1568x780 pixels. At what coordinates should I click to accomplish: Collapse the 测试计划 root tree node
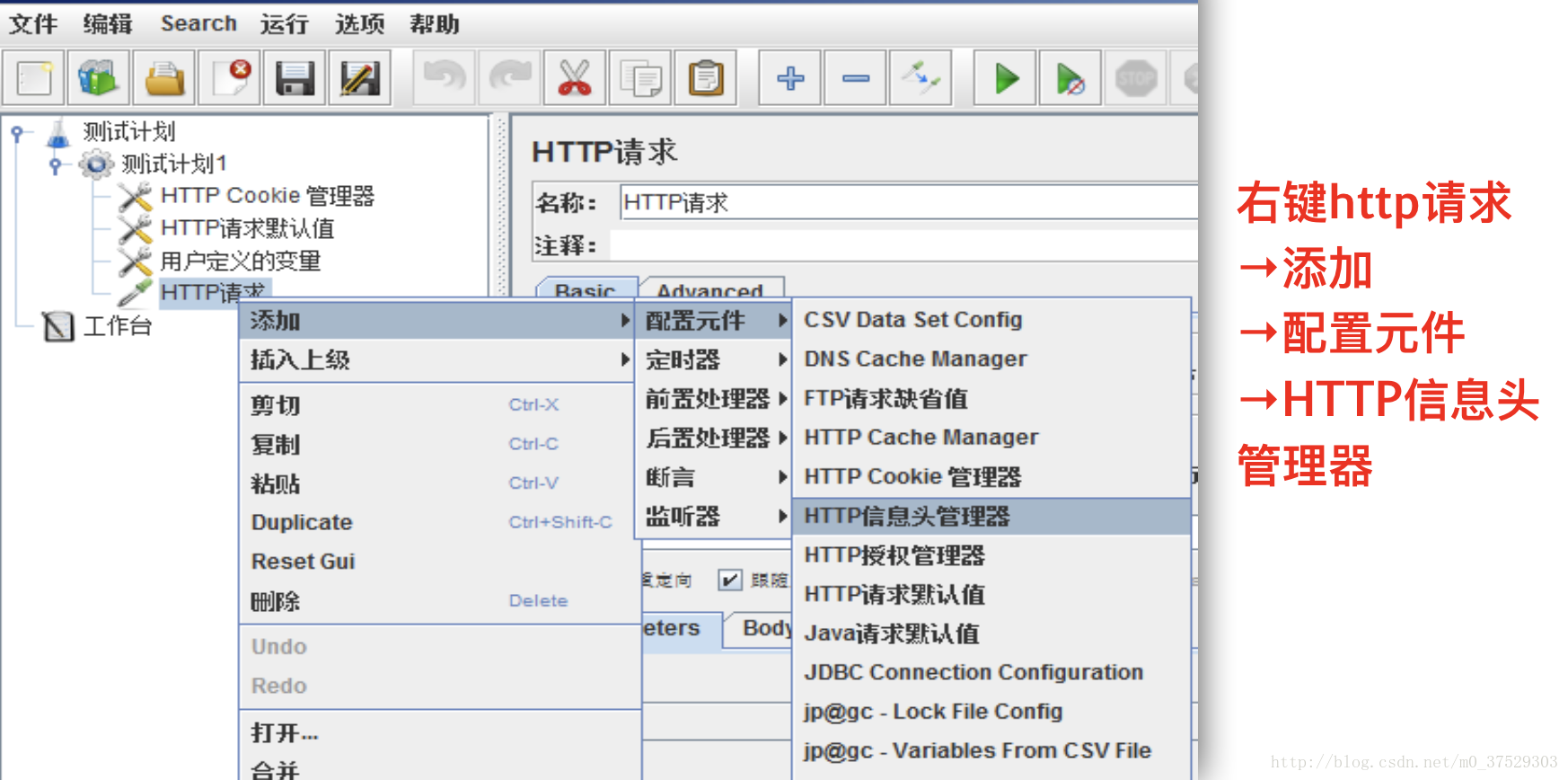[x=16, y=133]
